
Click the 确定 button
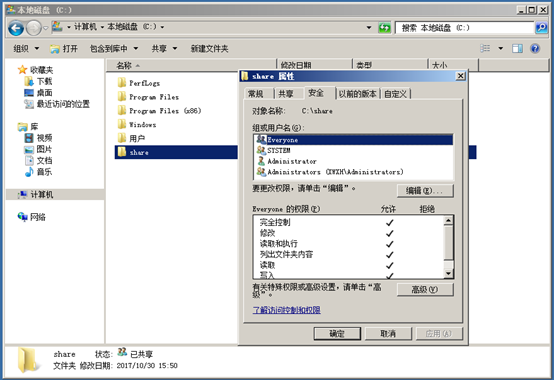point(337,333)
